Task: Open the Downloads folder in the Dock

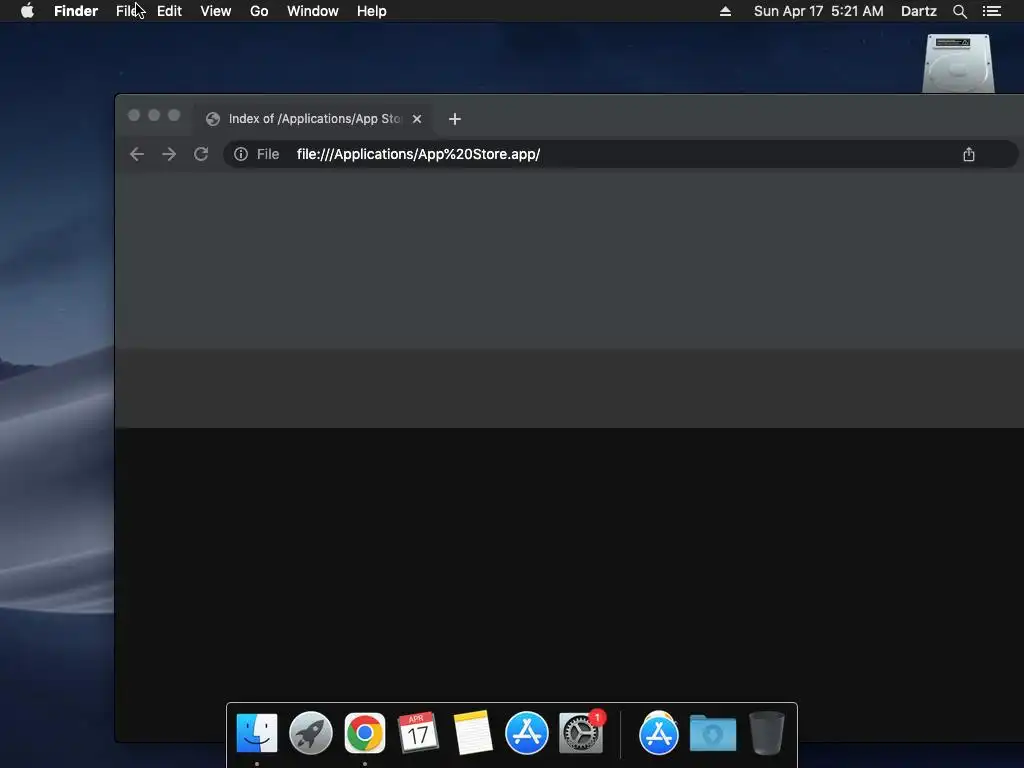Action: [x=712, y=733]
